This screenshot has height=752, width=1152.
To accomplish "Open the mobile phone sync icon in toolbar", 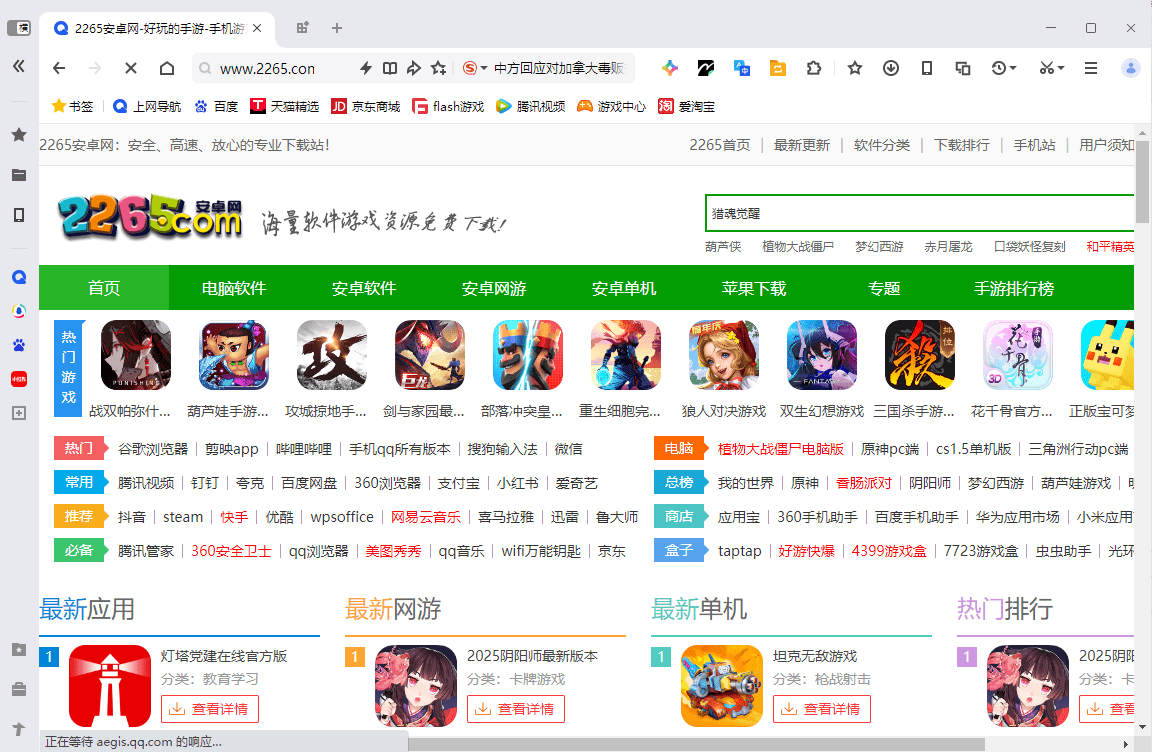I will (926, 68).
